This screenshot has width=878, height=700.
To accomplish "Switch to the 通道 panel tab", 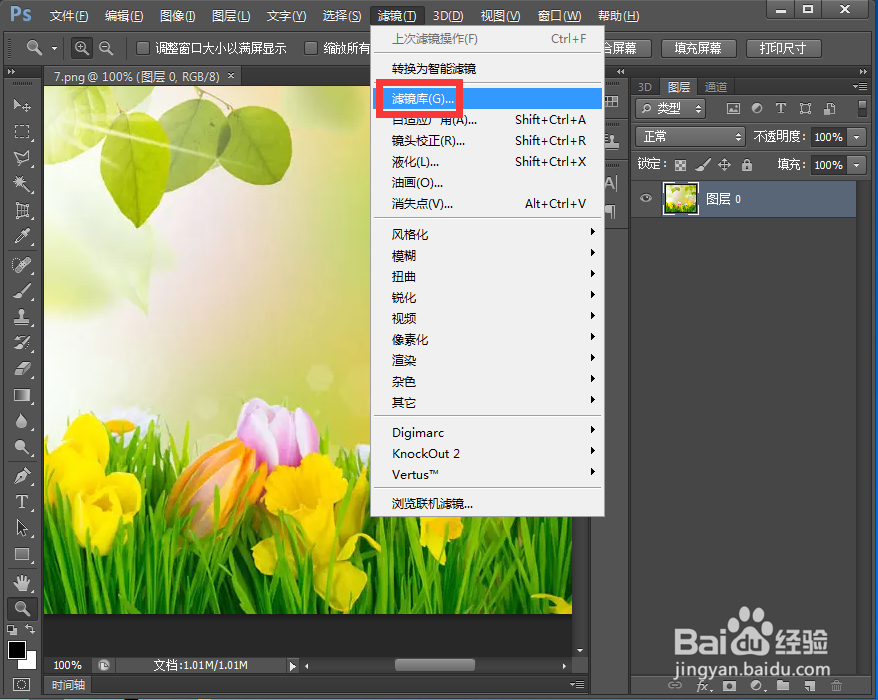I will pos(717,87).
